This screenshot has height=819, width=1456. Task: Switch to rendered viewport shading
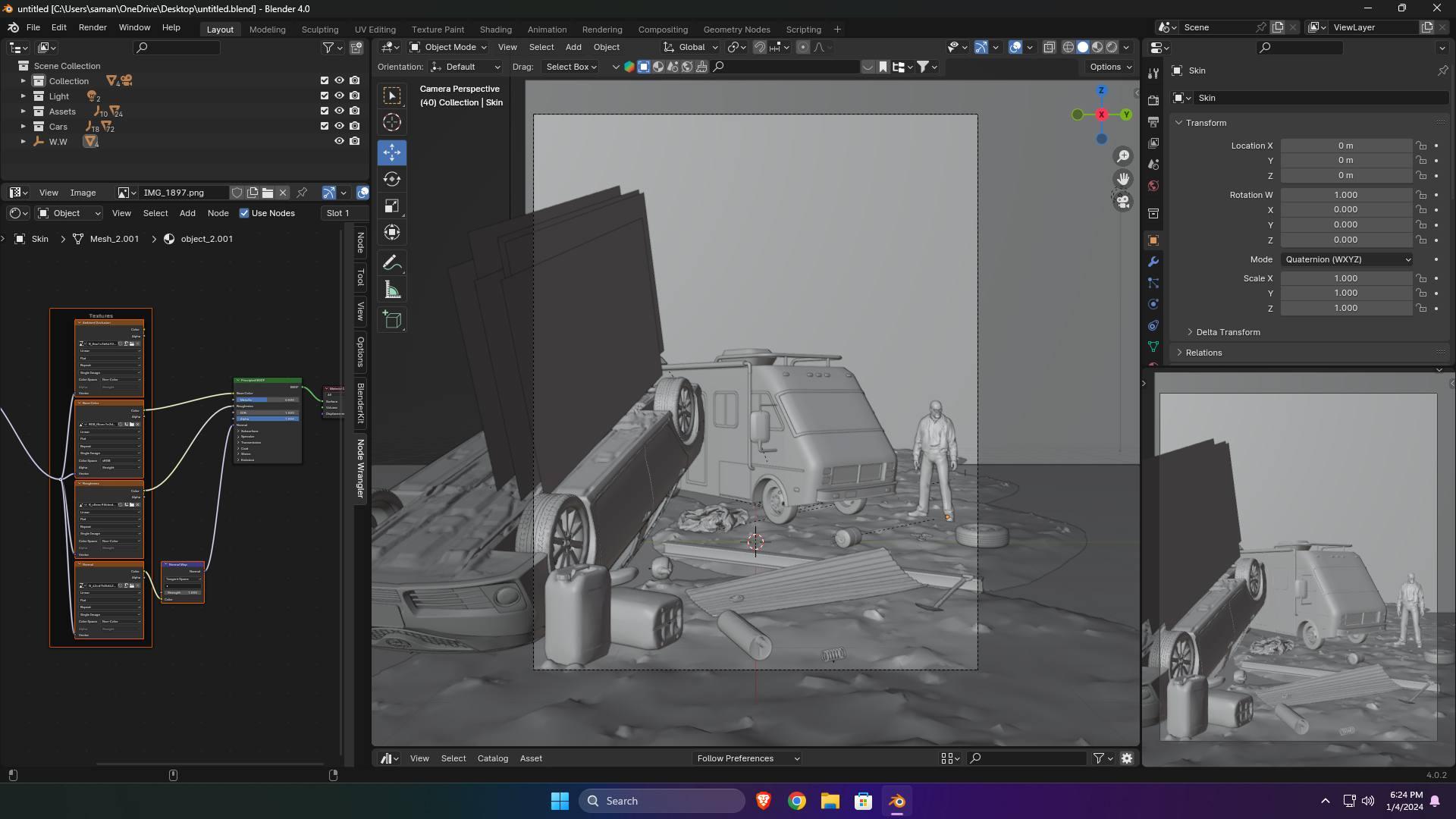click(x=1112, y=47)
